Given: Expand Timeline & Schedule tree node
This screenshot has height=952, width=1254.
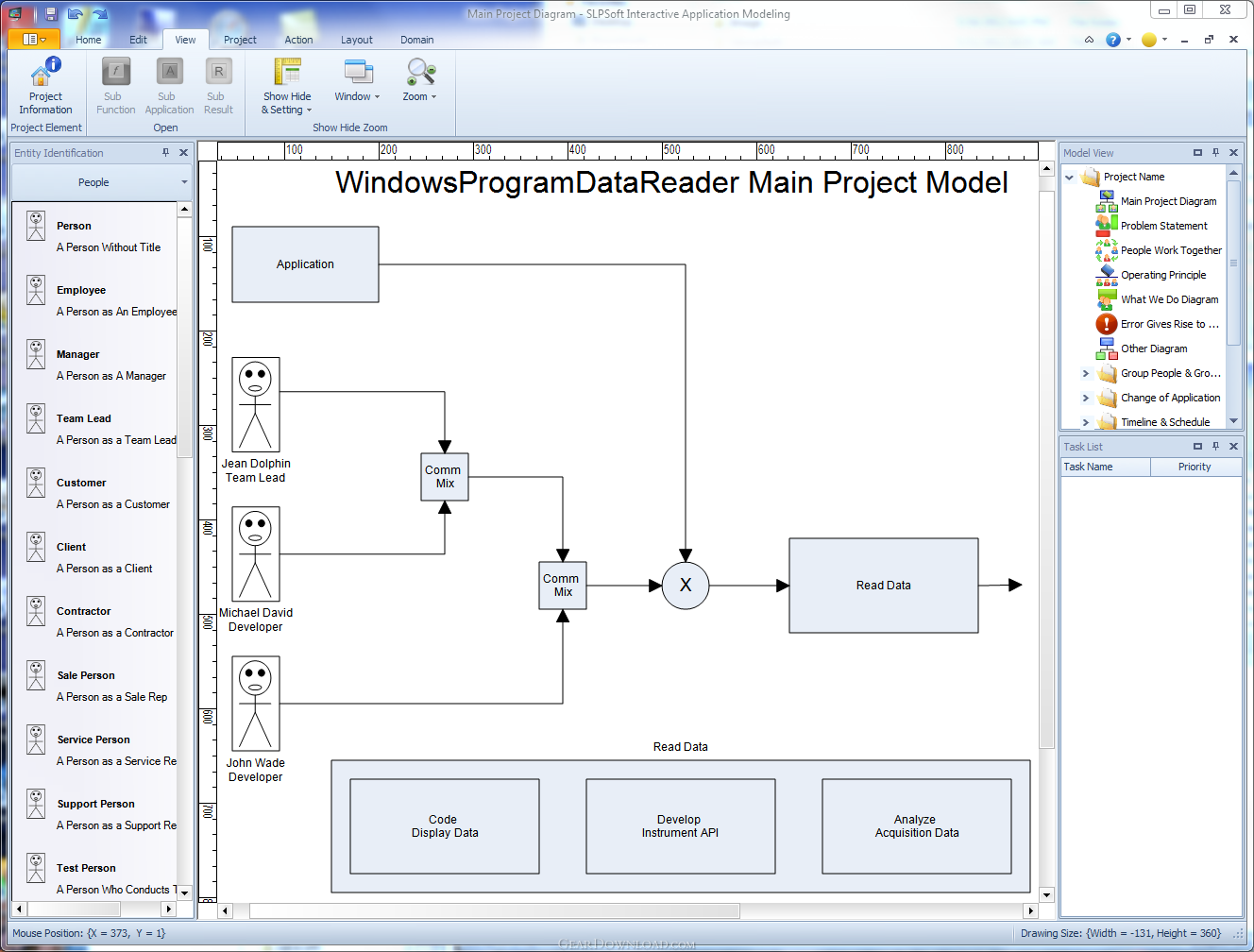Looking at the screenshot, I should point(1086,422).
